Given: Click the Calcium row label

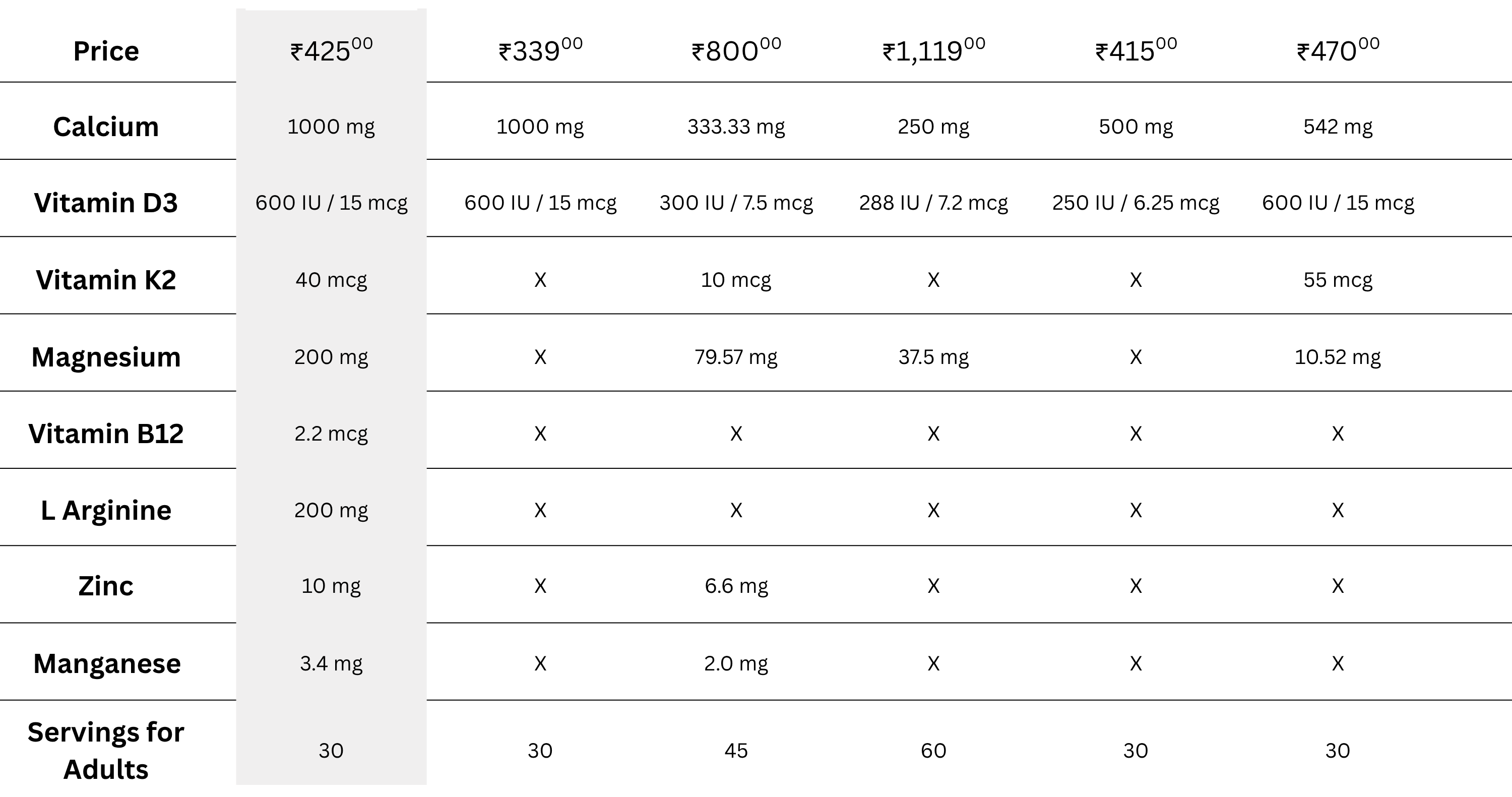Looking at the screenshot, I should [x=106, y=127].
